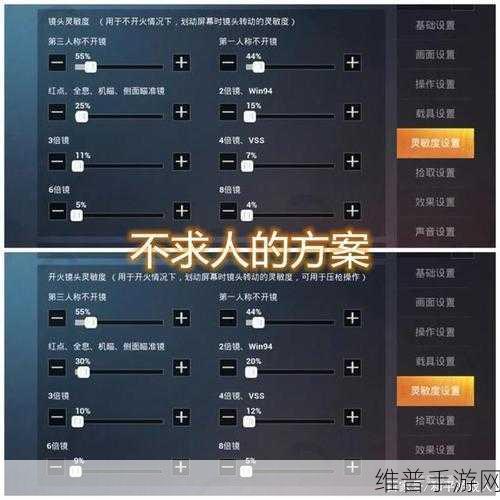Increase 第三人称不开镜 camera sensitivity with the top panel plus button

pyautogui.click(x=181, y=62)
